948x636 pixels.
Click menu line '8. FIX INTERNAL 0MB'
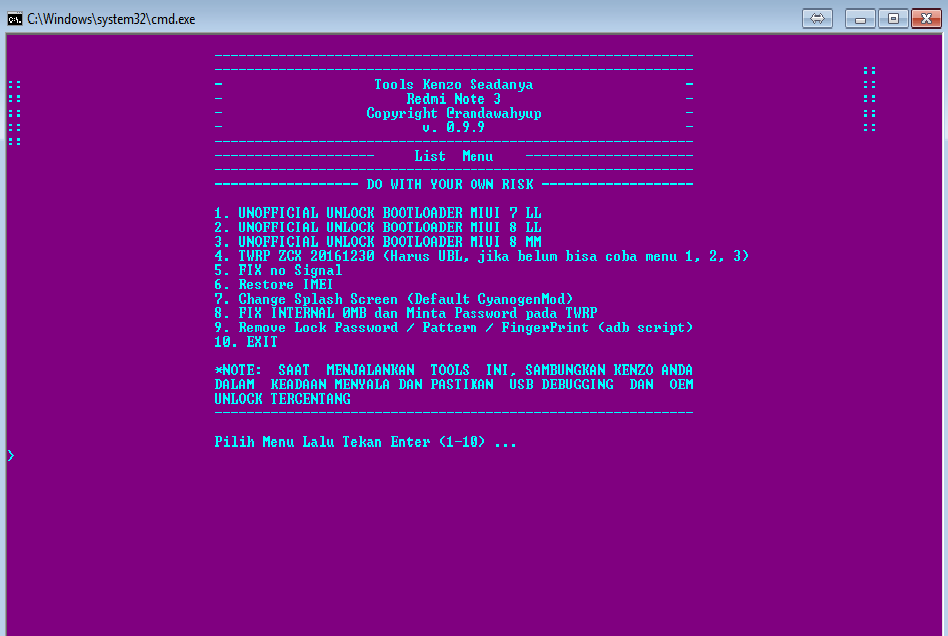(x=406, y=313)
